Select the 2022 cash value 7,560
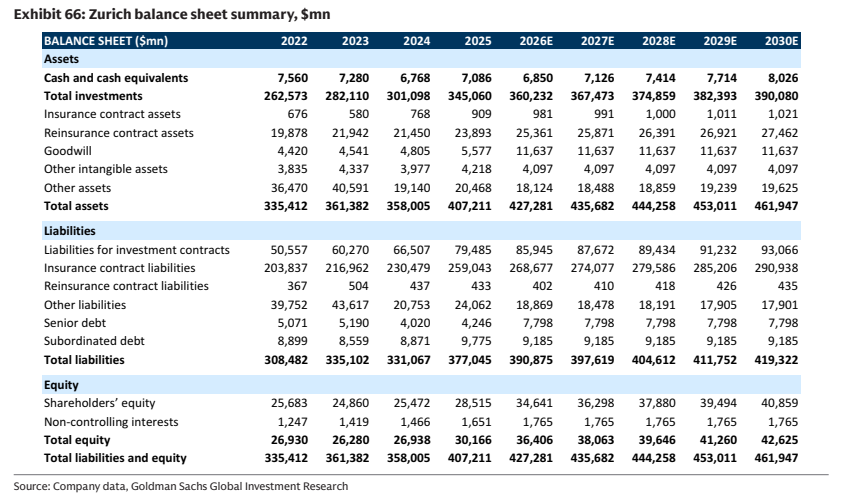This screenshot has width=843, height=500. [x=292, y=78]
